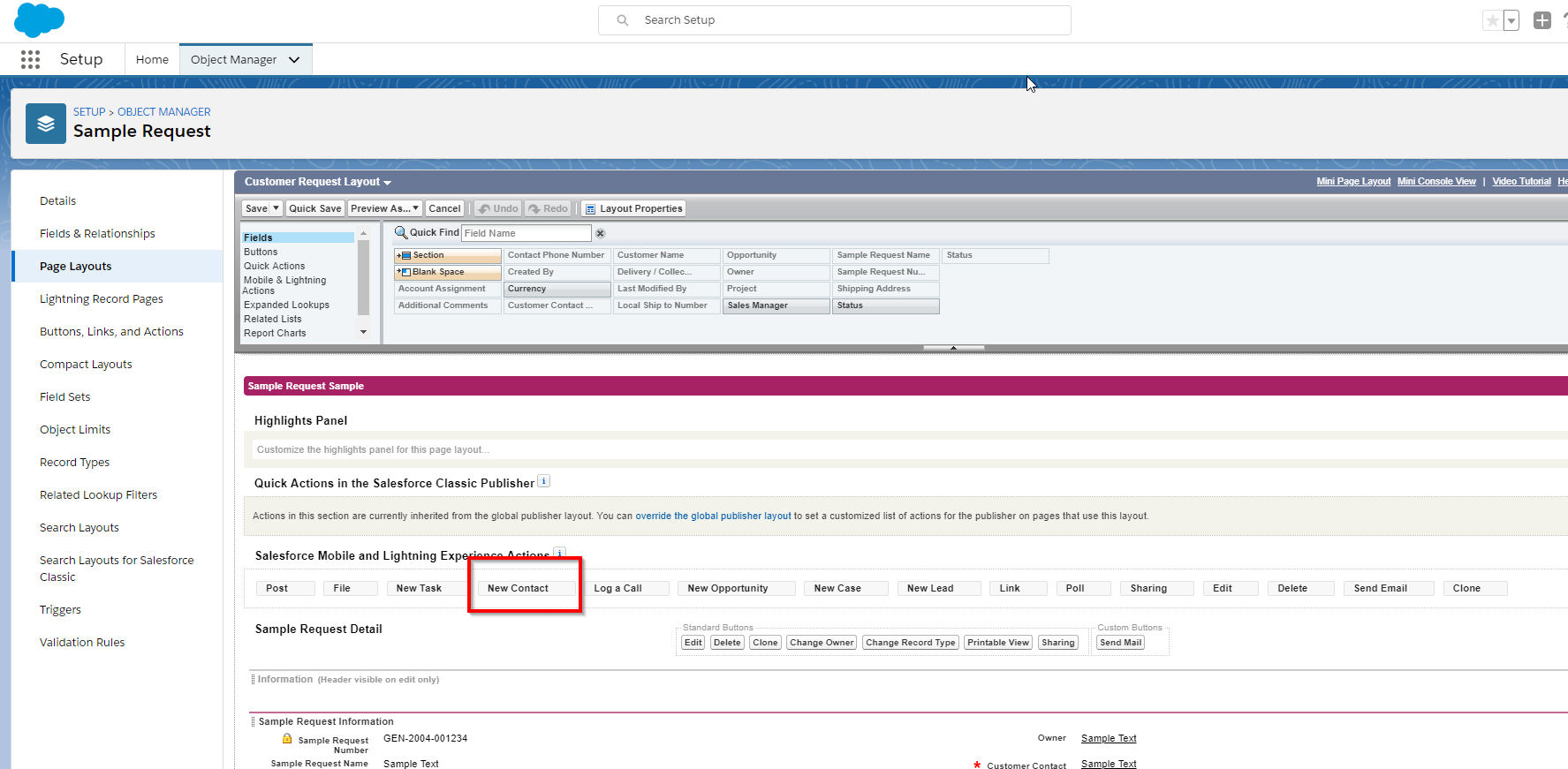Go to Compact Layouts
Viewport: 1568px width, 769px height.
point(86,365)
